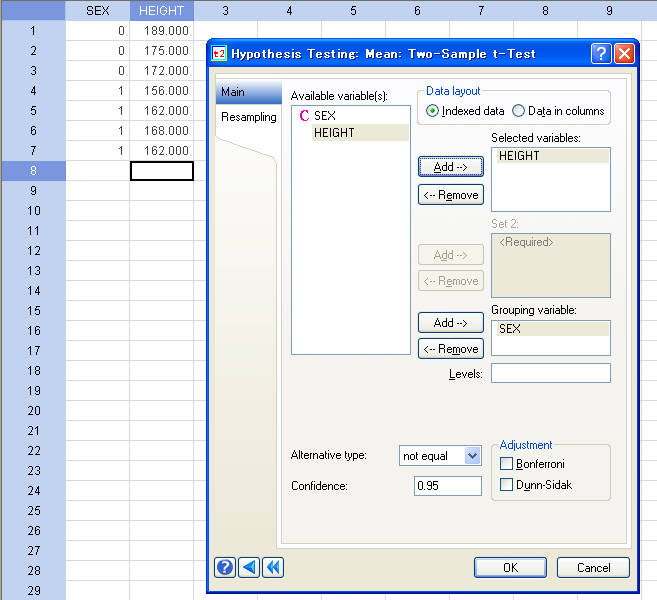The width and height of the screenshot is (657, 600).
Task: Select the cell containing 189.000
Action: coord(162,31)
